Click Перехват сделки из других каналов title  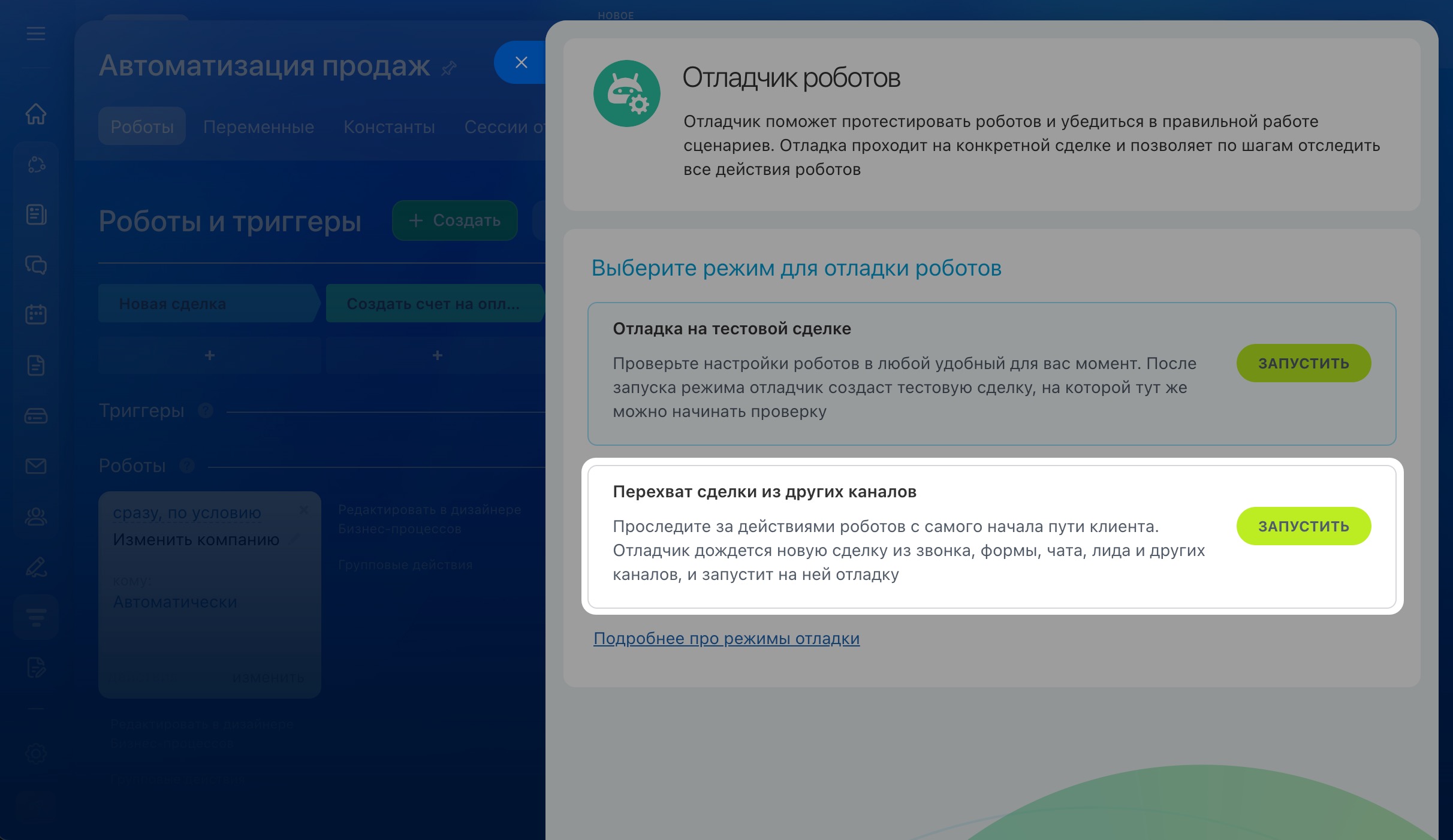pos(764,491)
